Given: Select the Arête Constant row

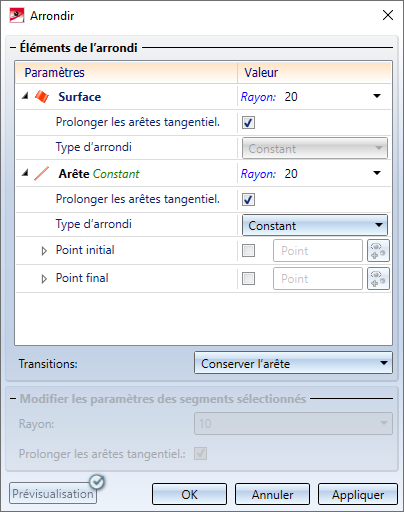Looking at the screenshot, I should [x=203, y=174].
